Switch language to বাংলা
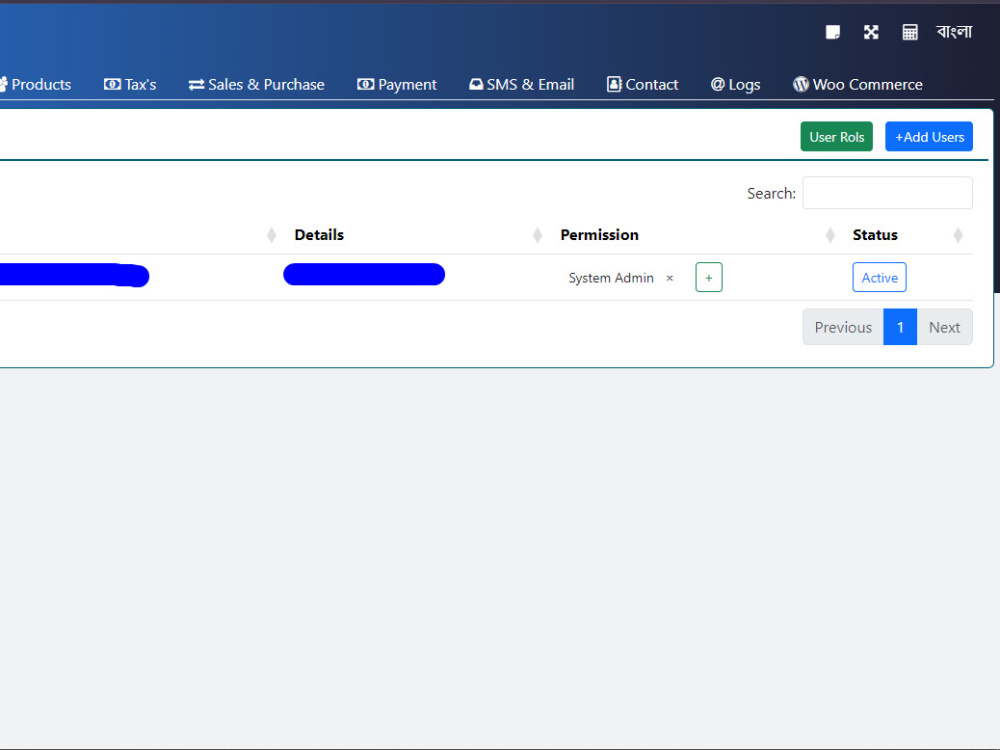 click(953, 32)
